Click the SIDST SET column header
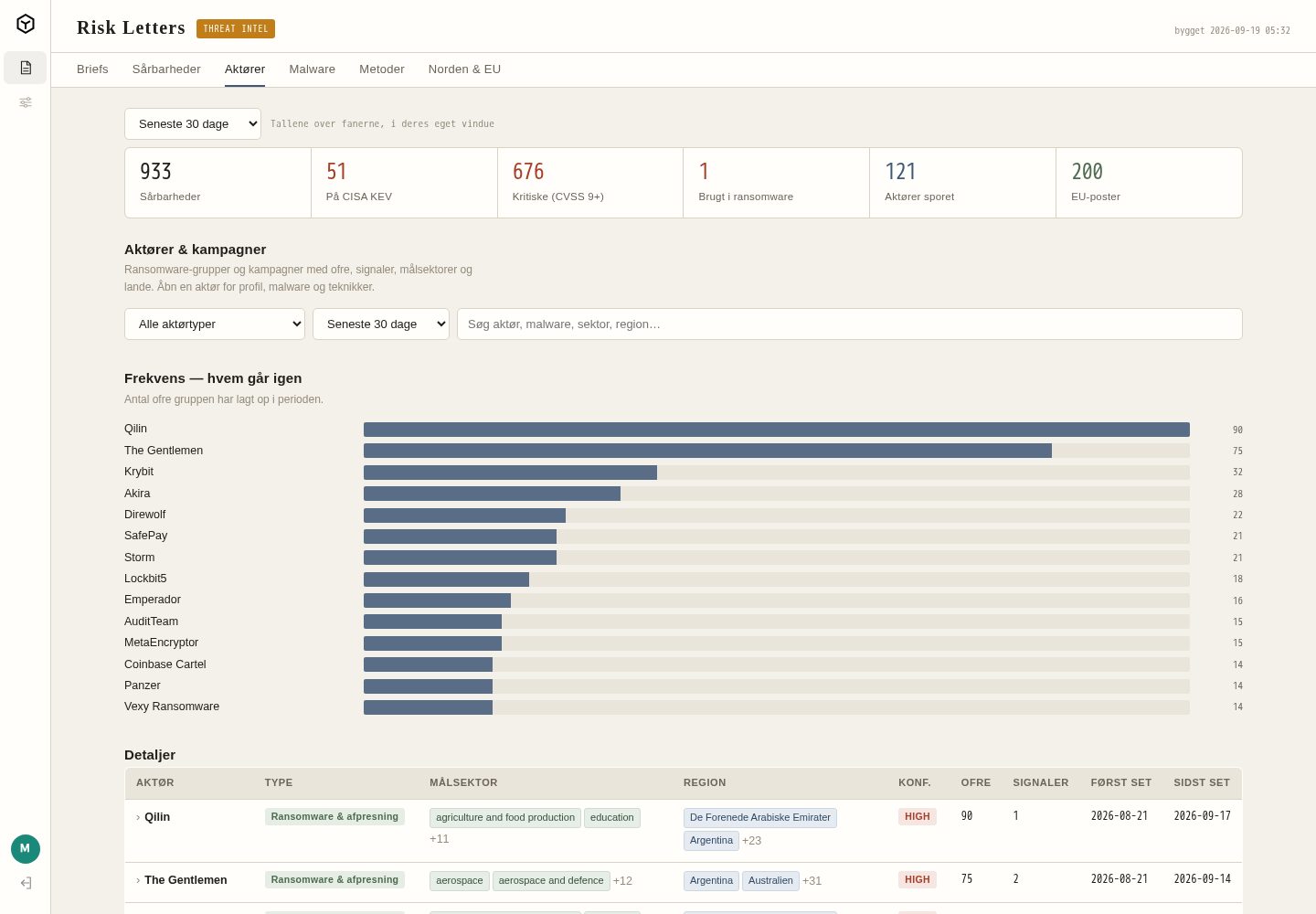The image size is (1316, 914). click(x=1202, y=783)
